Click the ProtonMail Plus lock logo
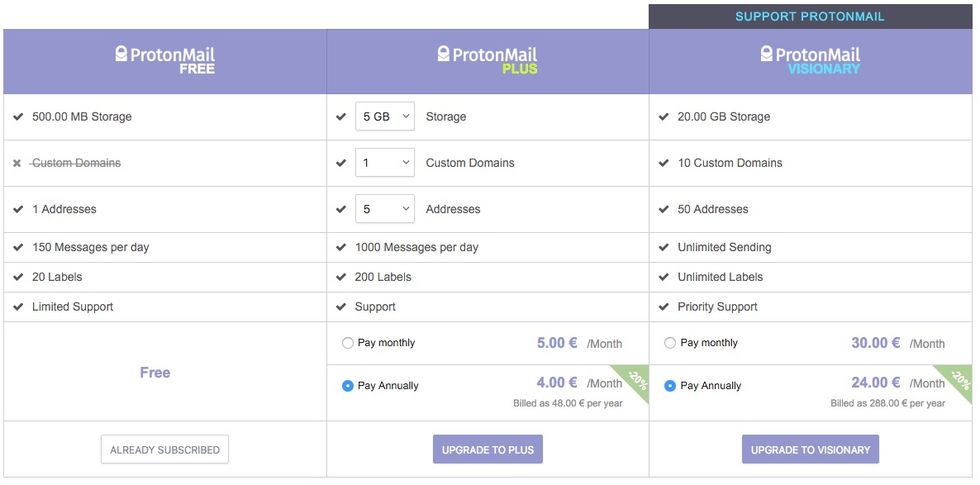 click(x=444, y=54)
